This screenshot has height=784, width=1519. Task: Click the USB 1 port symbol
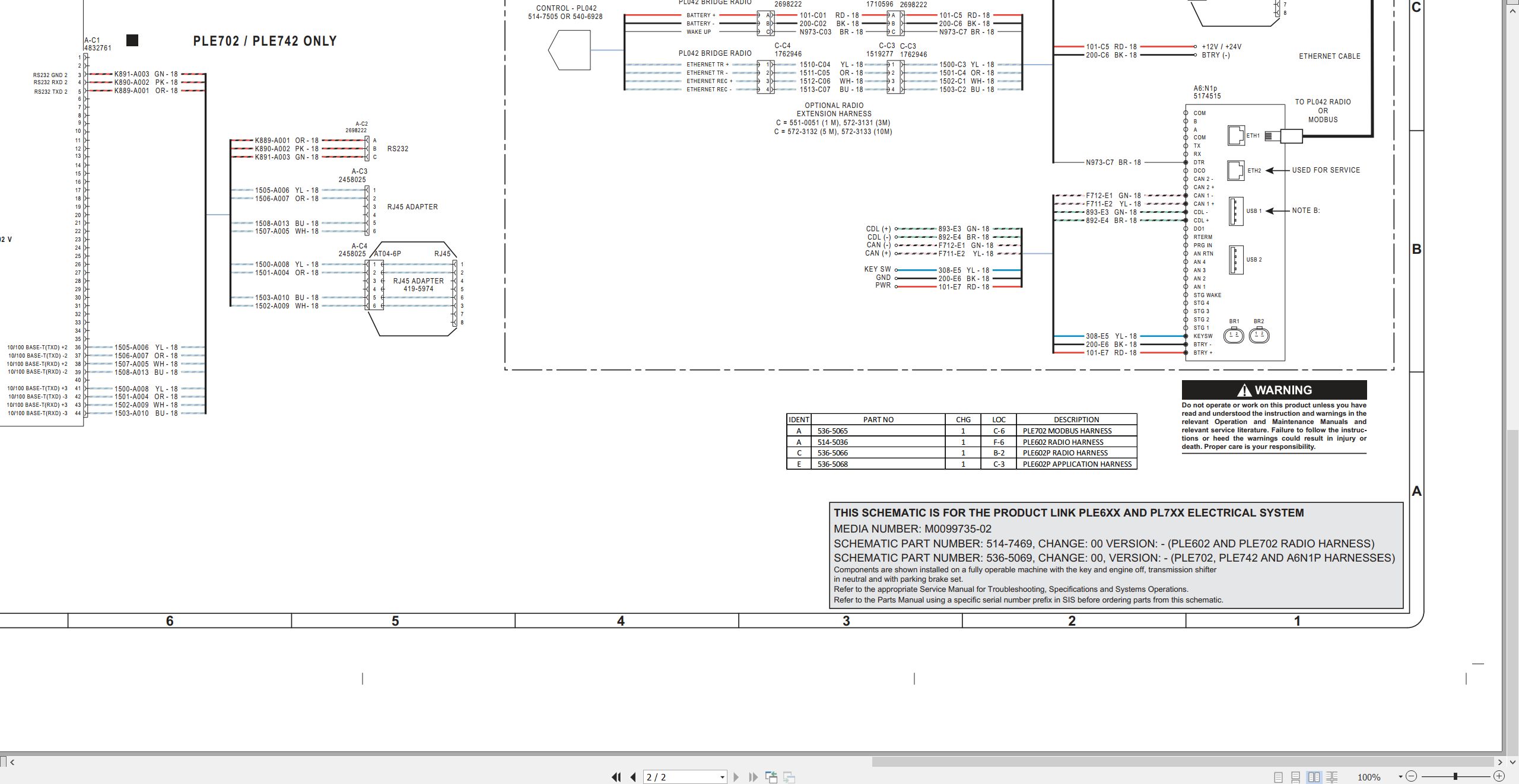[x=1236, y=211]
